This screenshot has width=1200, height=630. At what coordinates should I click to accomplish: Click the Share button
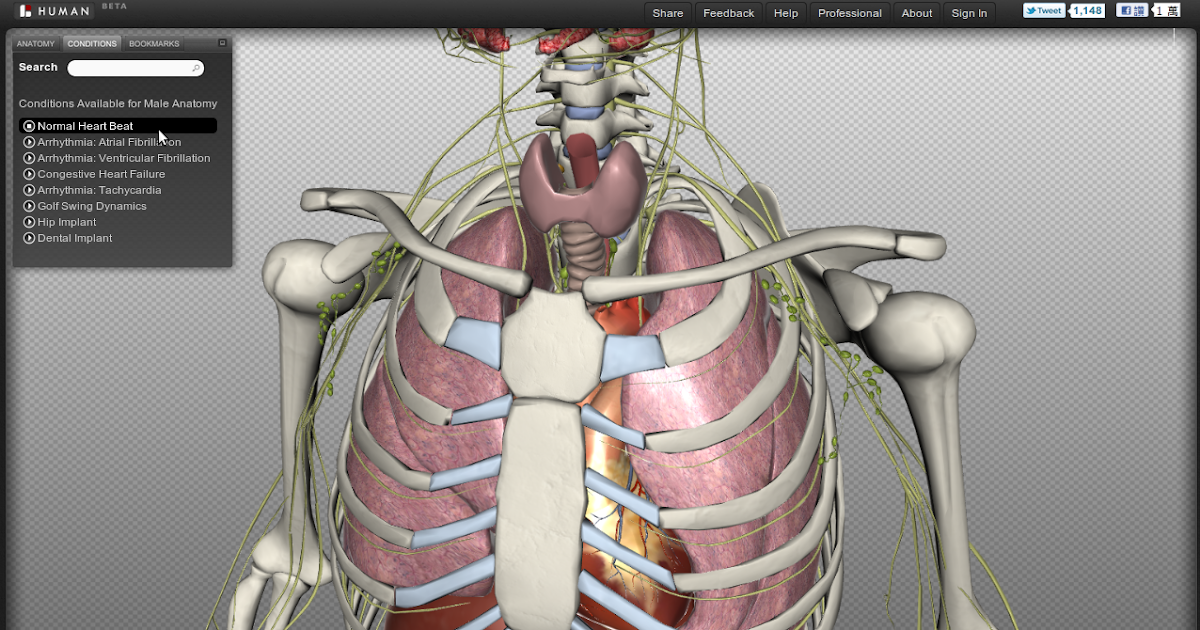click(x=667, y=13)
